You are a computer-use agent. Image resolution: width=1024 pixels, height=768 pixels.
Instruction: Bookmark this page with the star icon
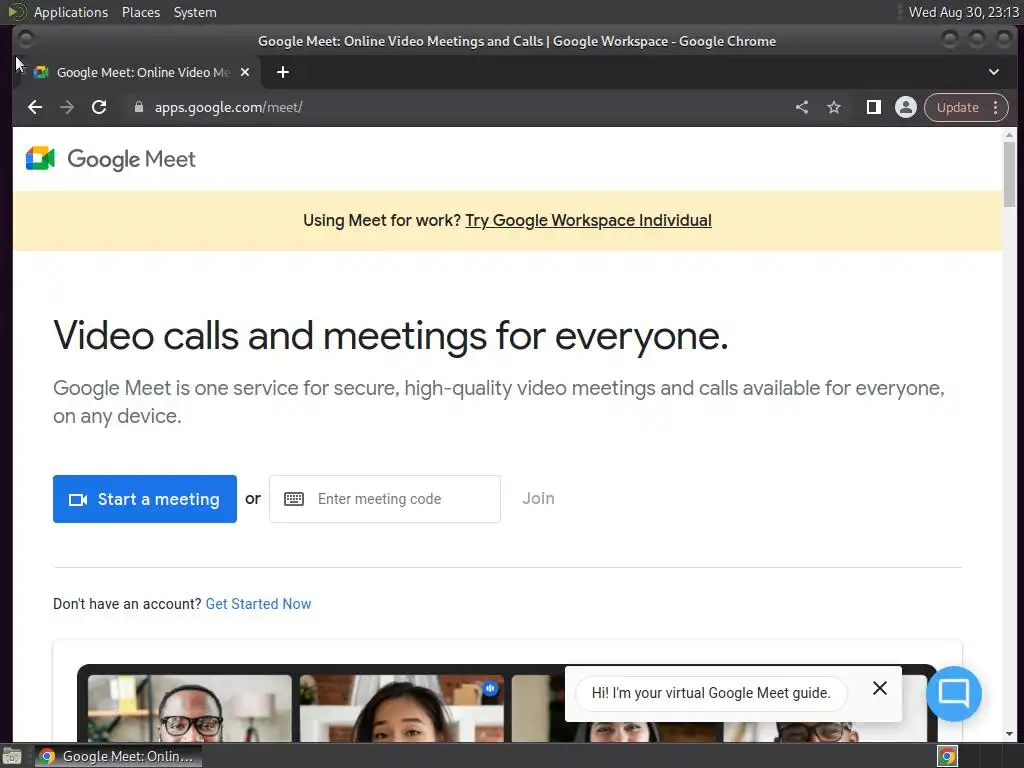834,107
